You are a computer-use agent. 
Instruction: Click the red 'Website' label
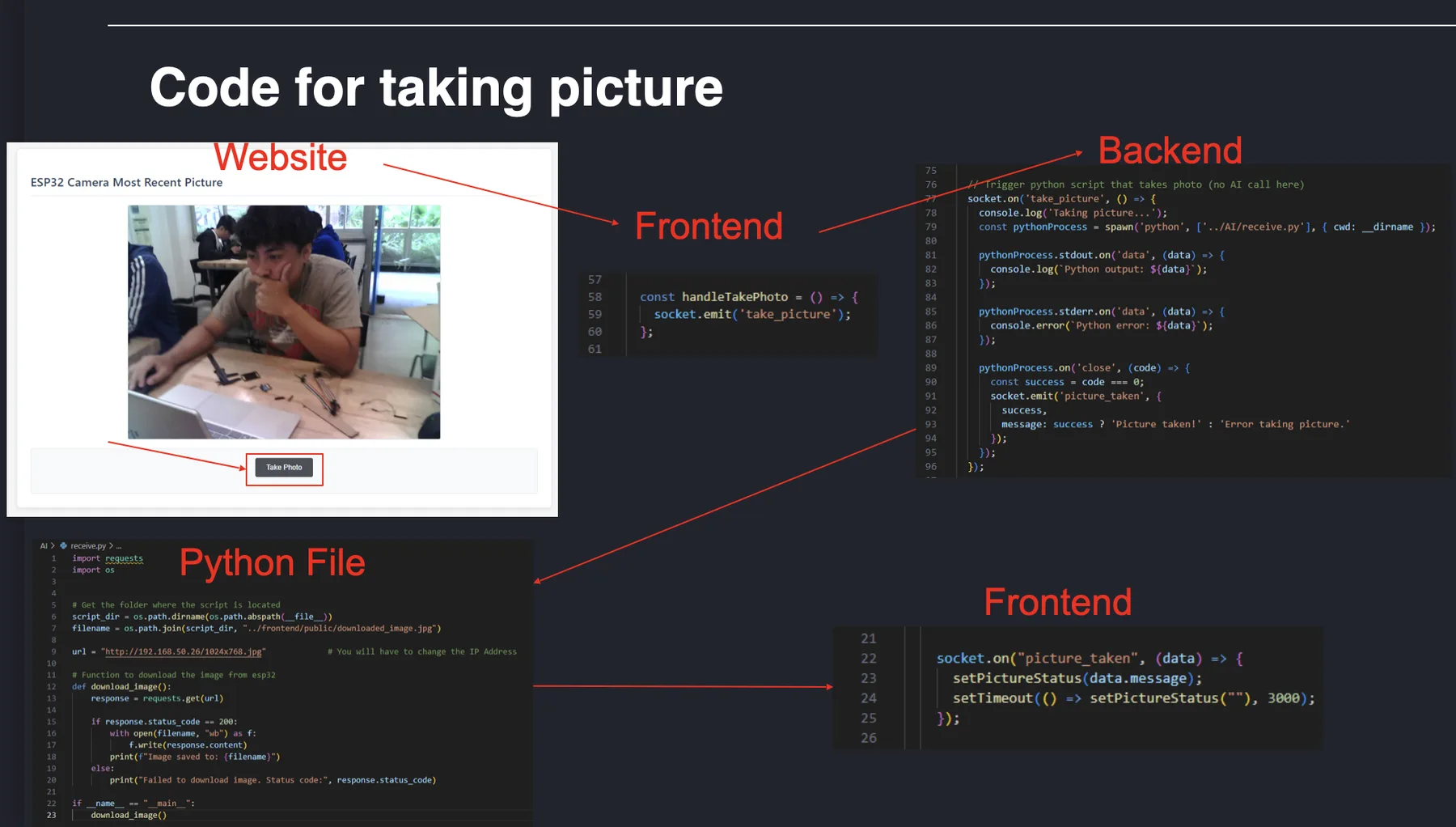click(280, 157)
